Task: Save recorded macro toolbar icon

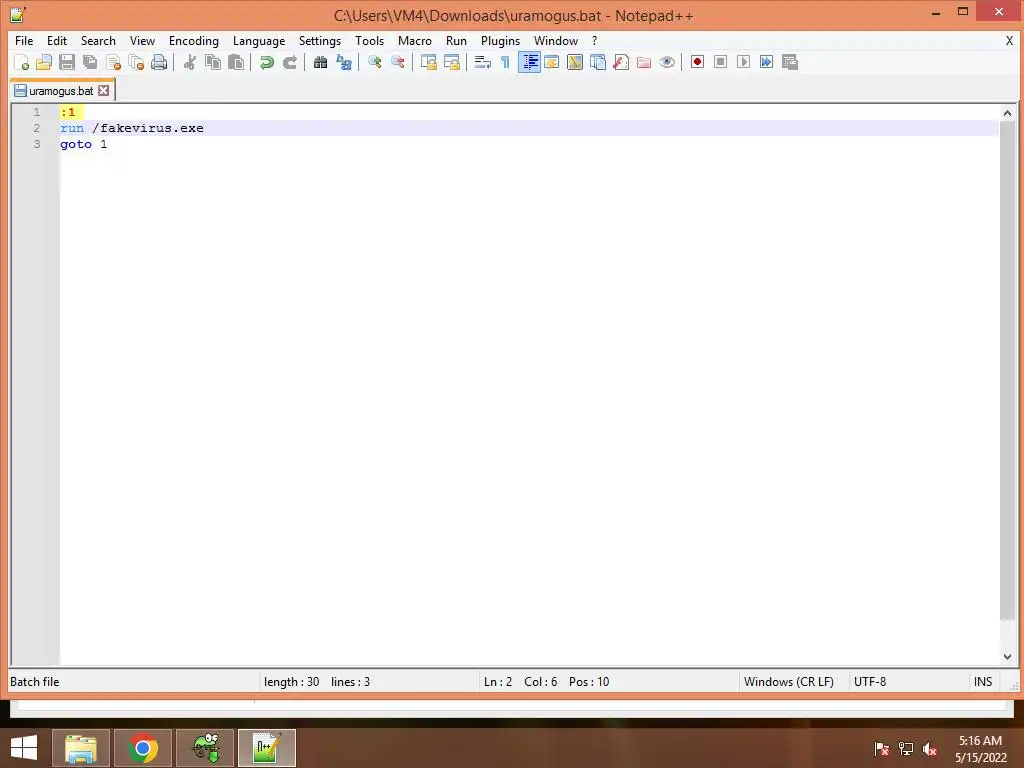Action: coord(790,62)
